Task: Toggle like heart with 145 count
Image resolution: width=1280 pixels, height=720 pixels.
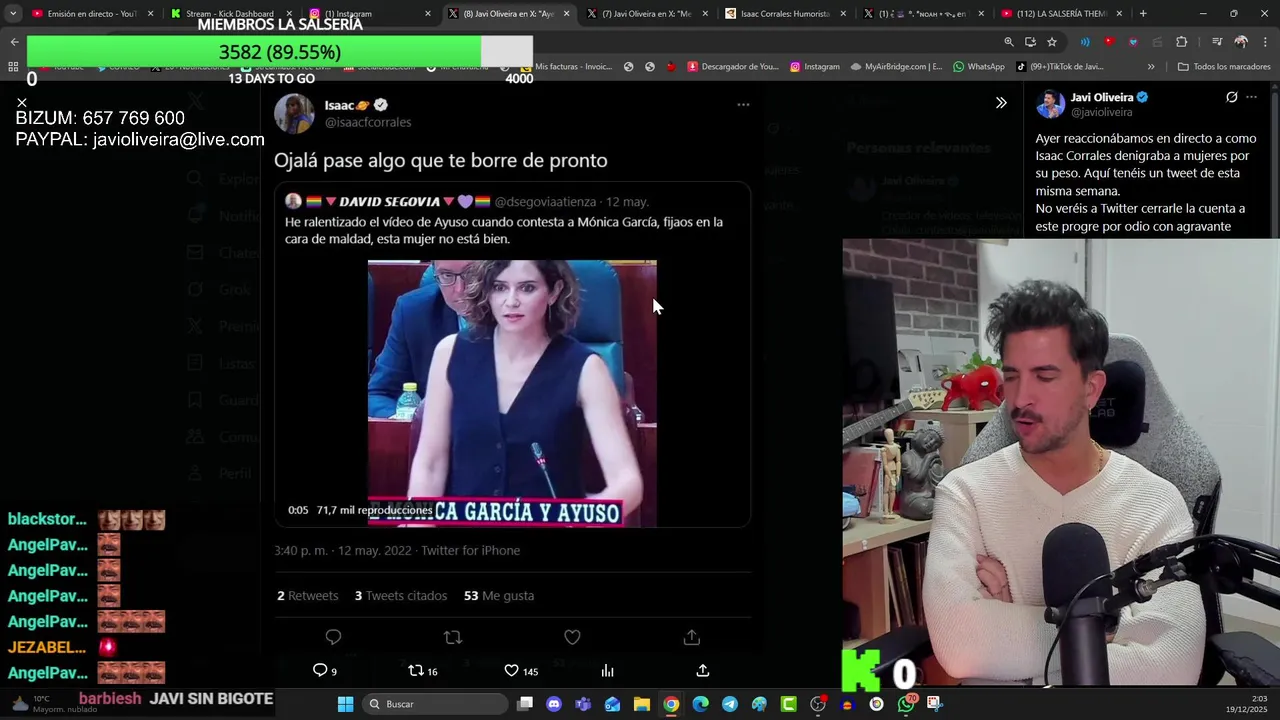Action: 521,671
